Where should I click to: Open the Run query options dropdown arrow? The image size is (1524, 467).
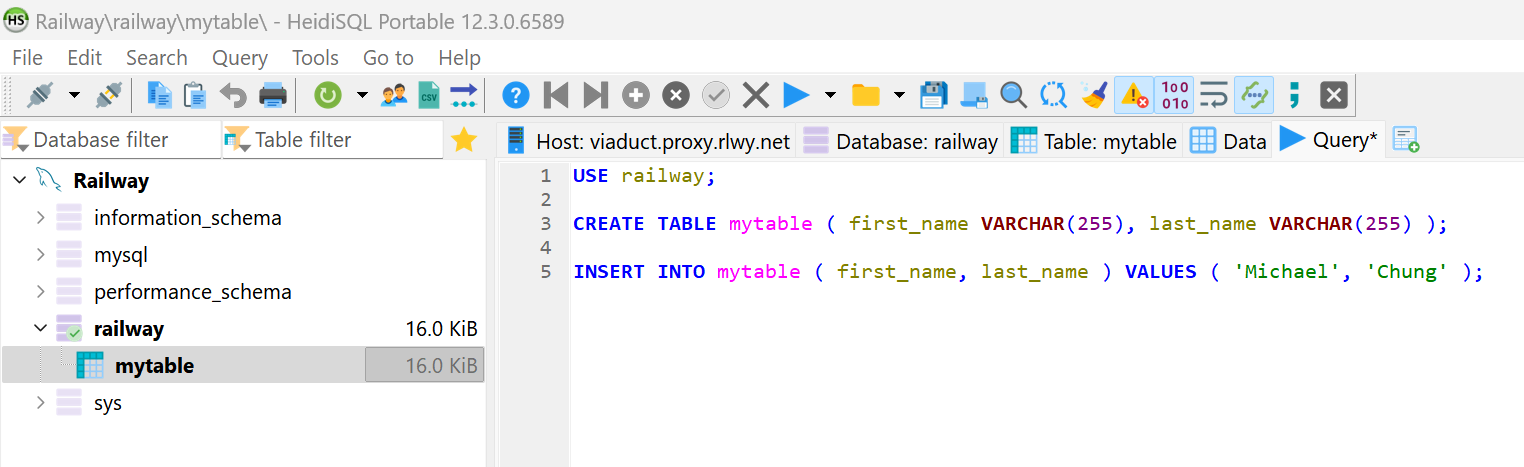tap(830, 95)
